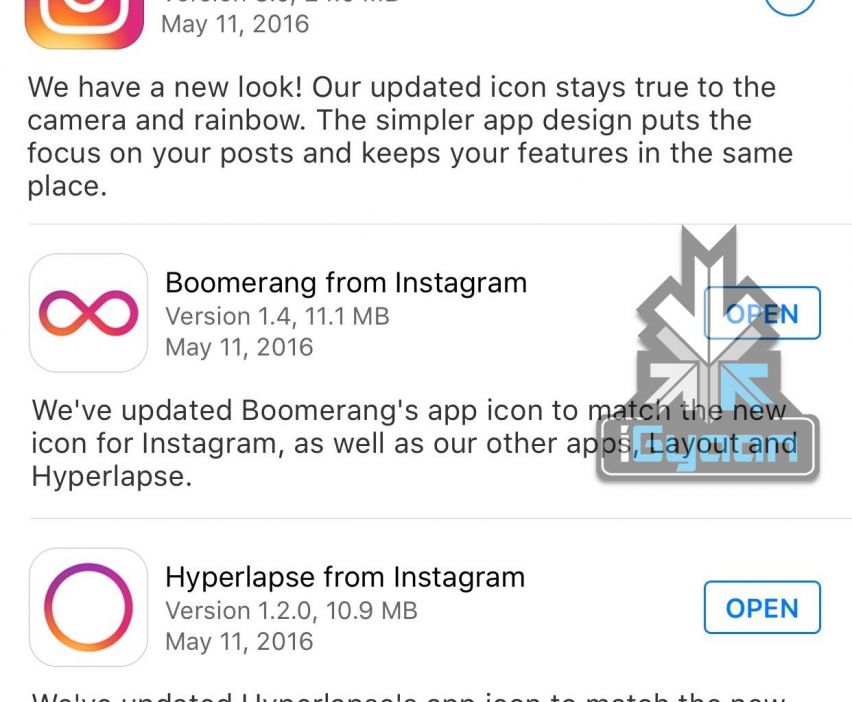Tap the Instagram app icon
Image resolution: width=852 pixels, height=702 pixels.
[x=84, y=23]
